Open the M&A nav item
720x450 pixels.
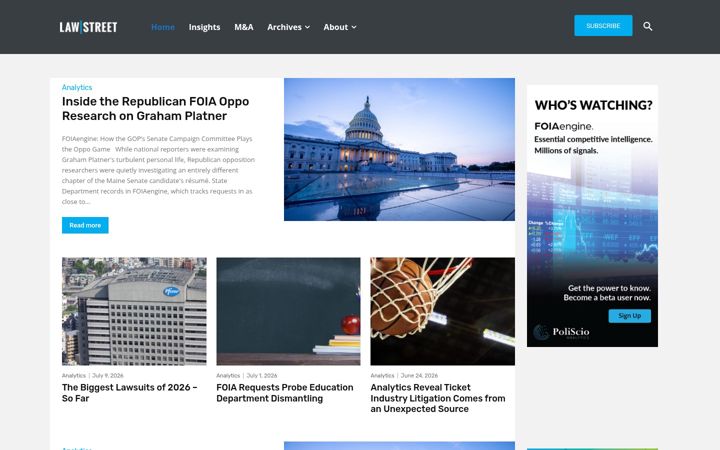[x=244, y=27]
